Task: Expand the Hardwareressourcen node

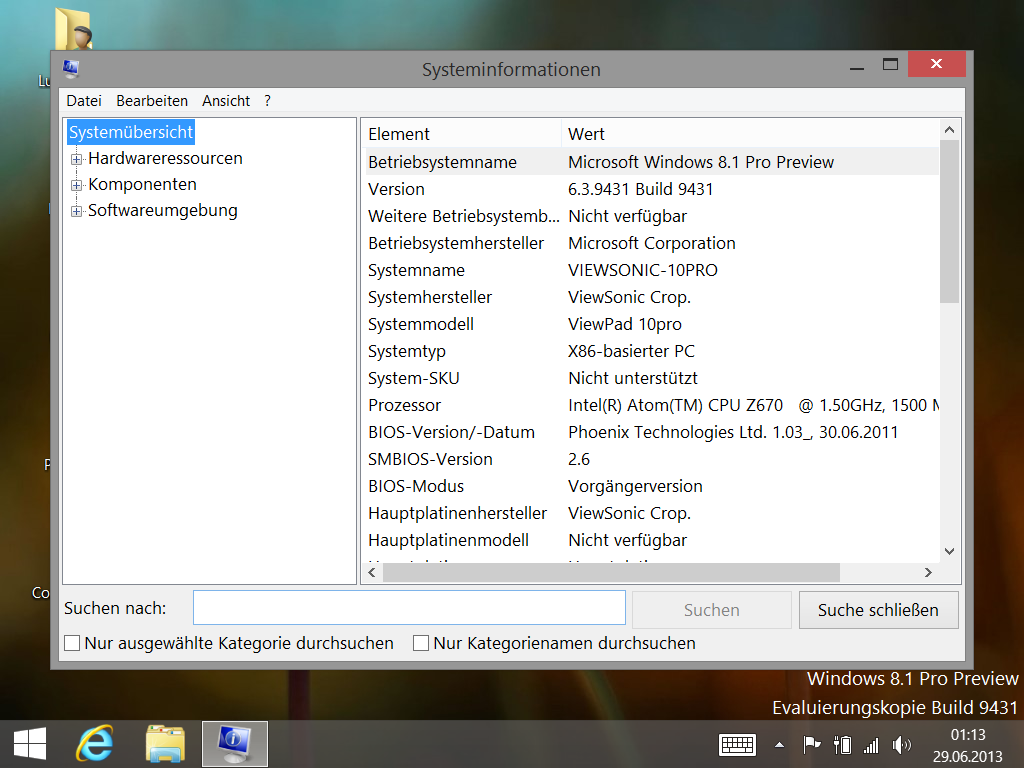Action: (x=76, y=159)
